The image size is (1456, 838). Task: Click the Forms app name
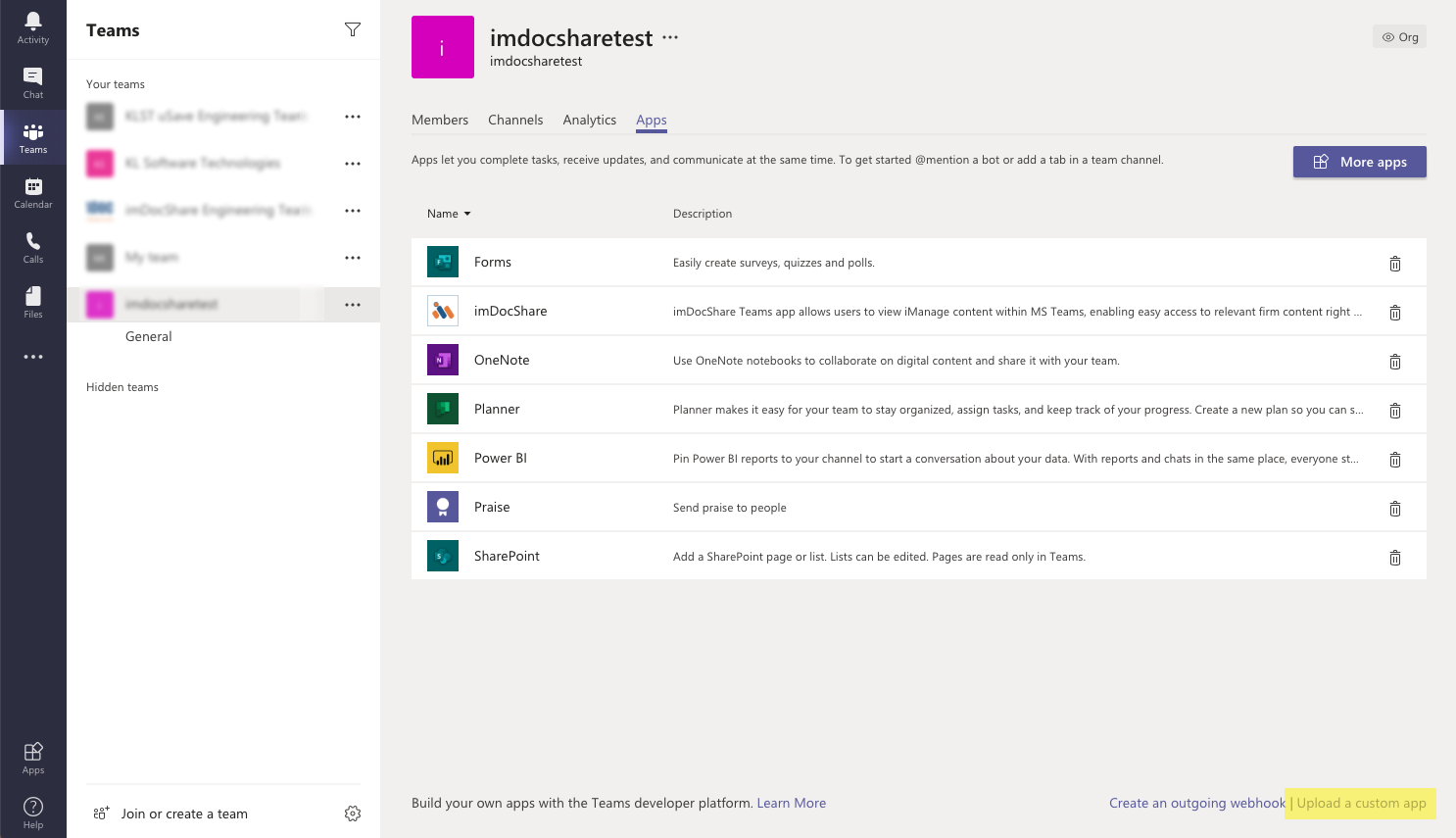pos(493,262)
